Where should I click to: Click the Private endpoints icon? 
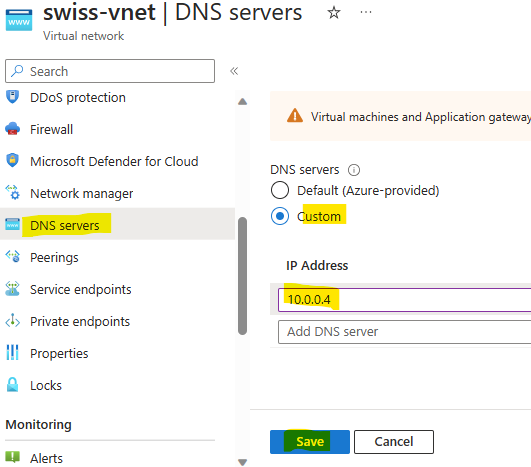coord(13,320)
